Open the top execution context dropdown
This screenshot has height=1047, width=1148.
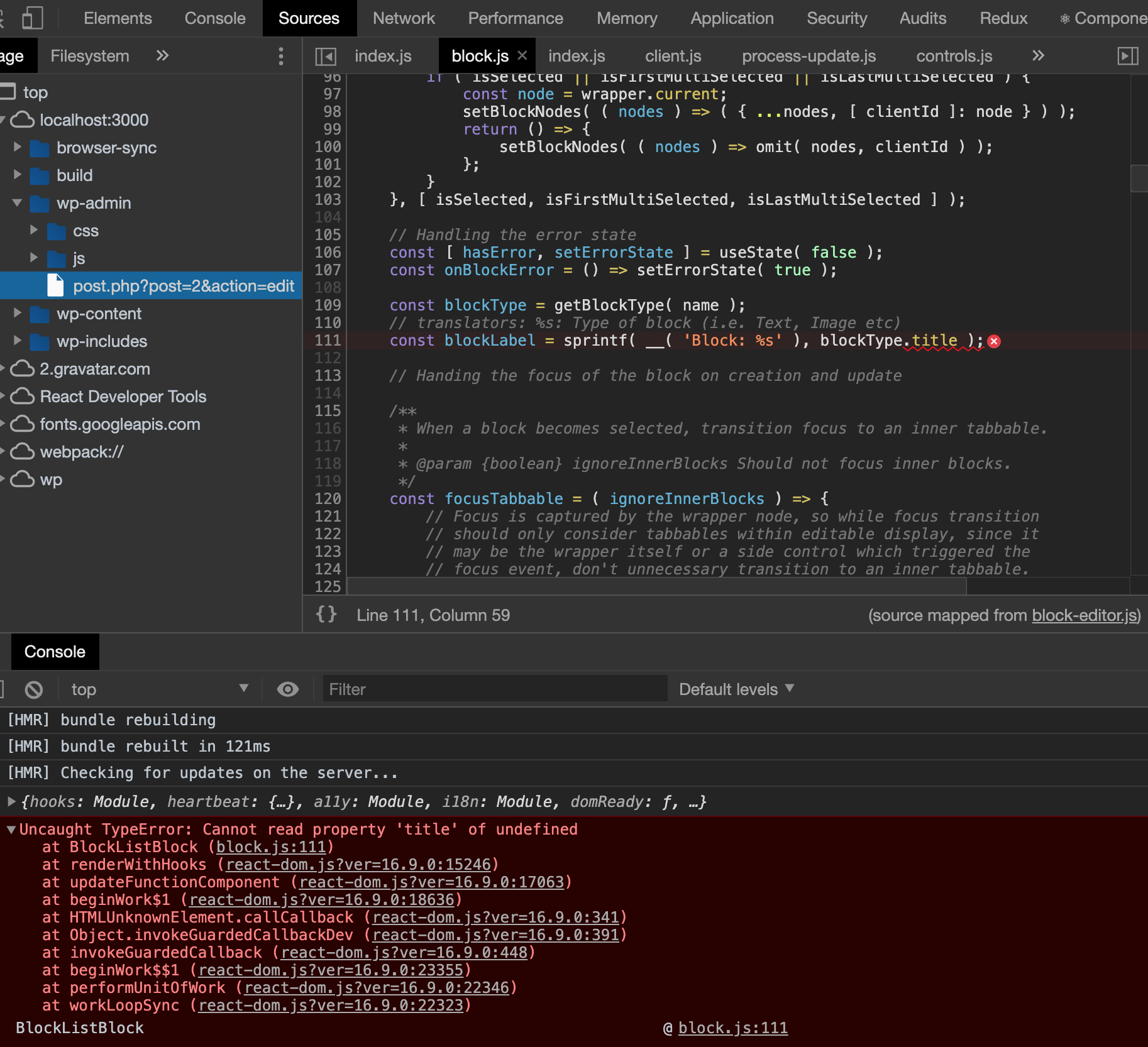(160, 689)
